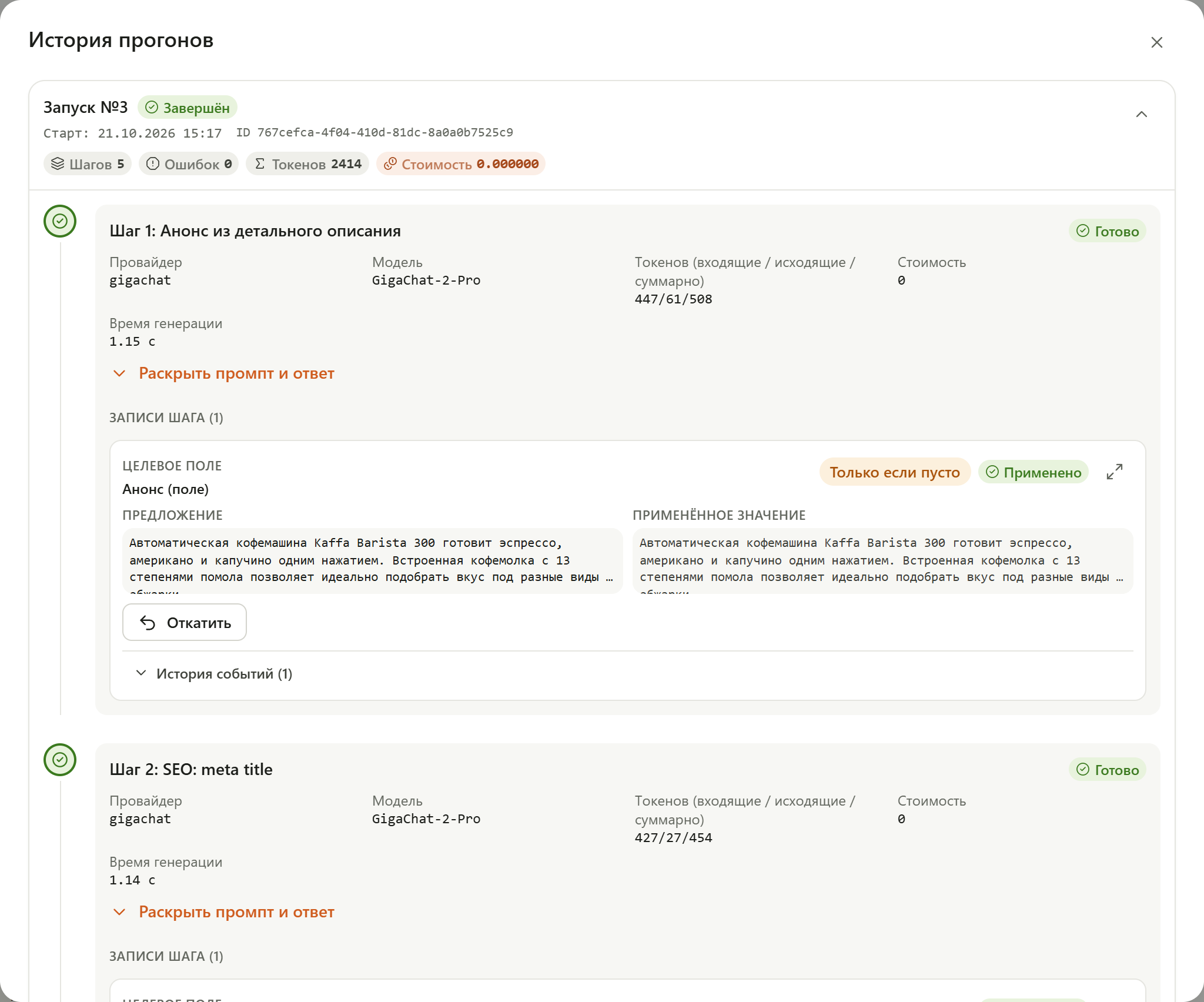Click ЗАПИСИ ШАГА (1) under Шаг 2
1204x1002 pixels.
tap(166, 956)
